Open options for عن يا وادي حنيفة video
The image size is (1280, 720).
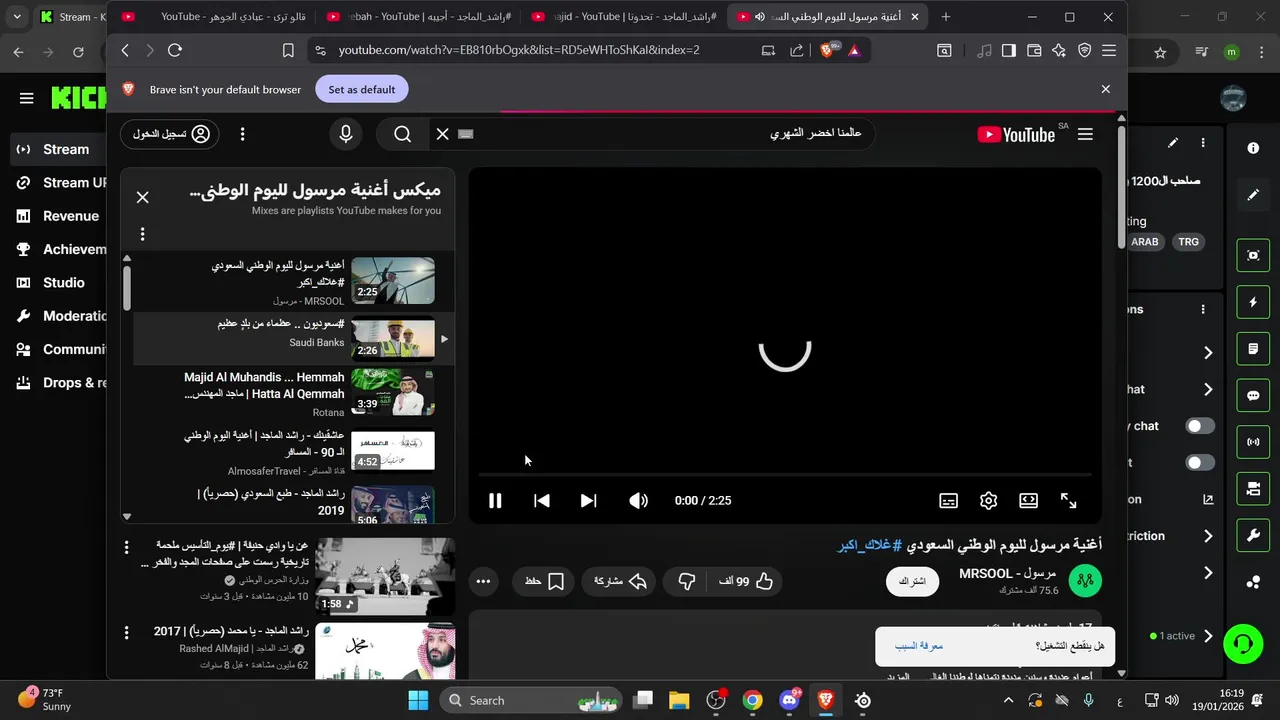coord(126,547)
